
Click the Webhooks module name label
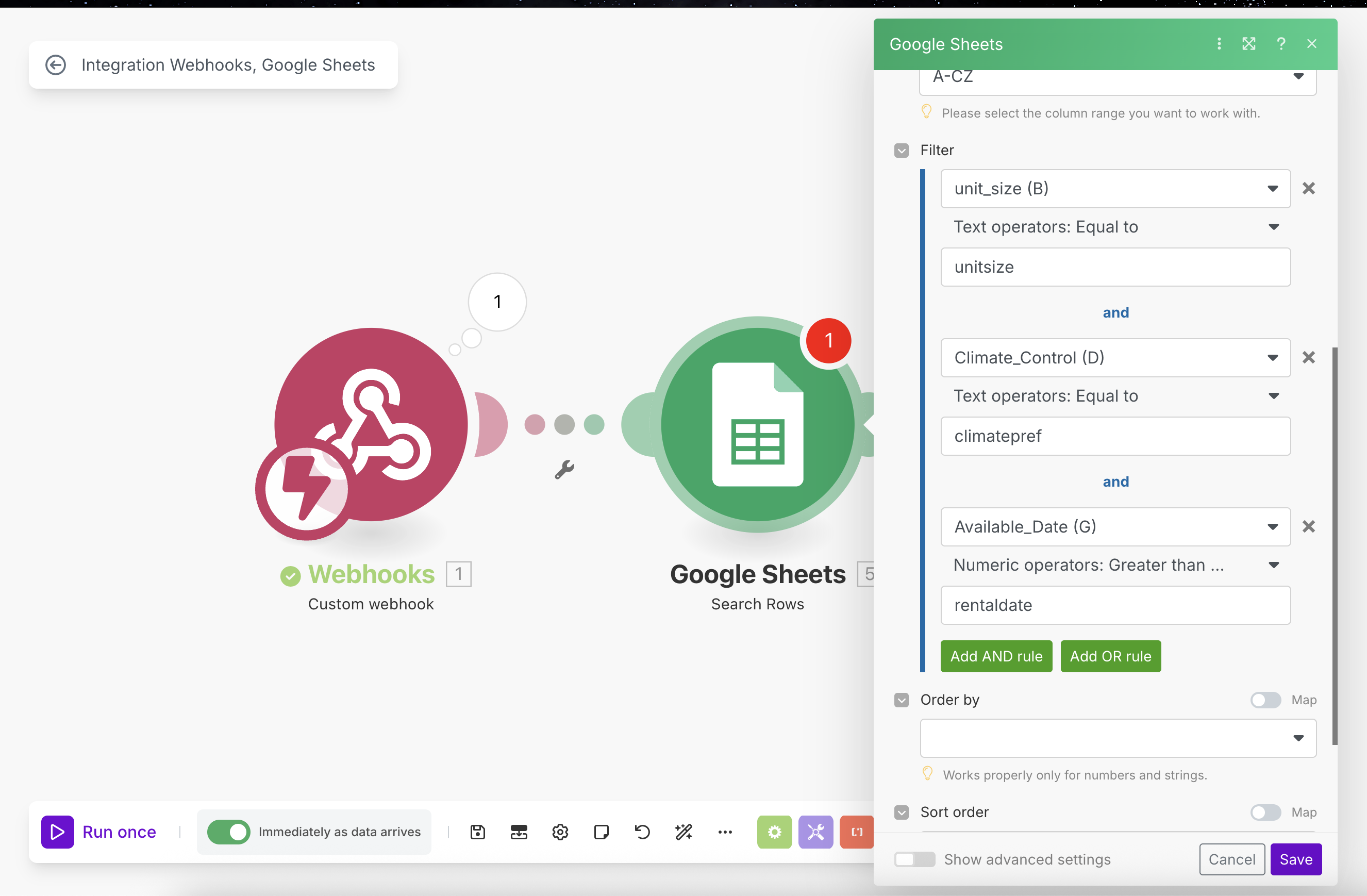coord(371,574)
